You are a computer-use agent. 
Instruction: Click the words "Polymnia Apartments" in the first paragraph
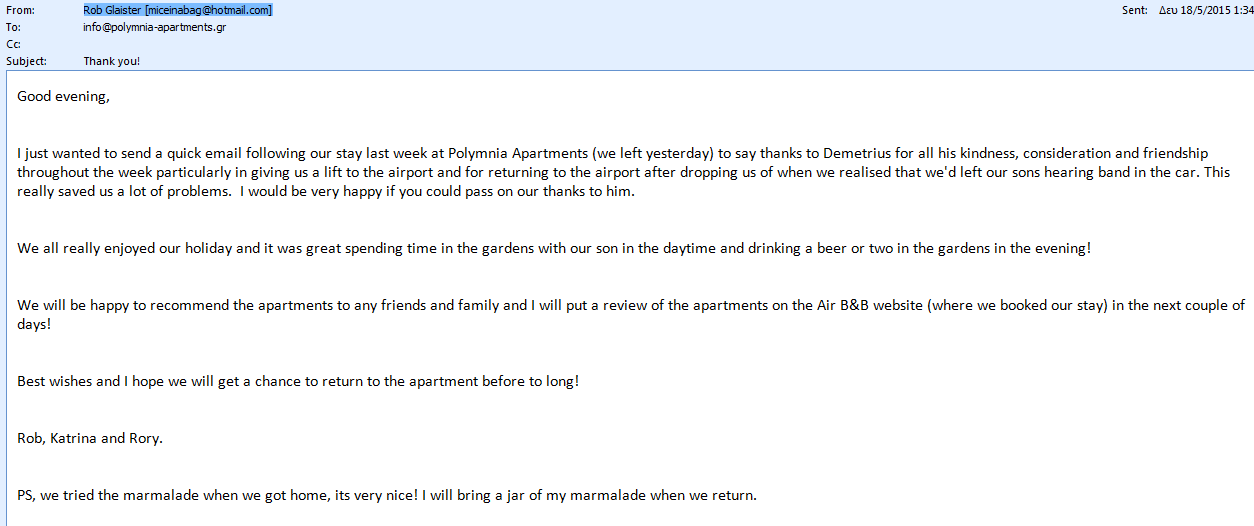(x=517, y=153)
